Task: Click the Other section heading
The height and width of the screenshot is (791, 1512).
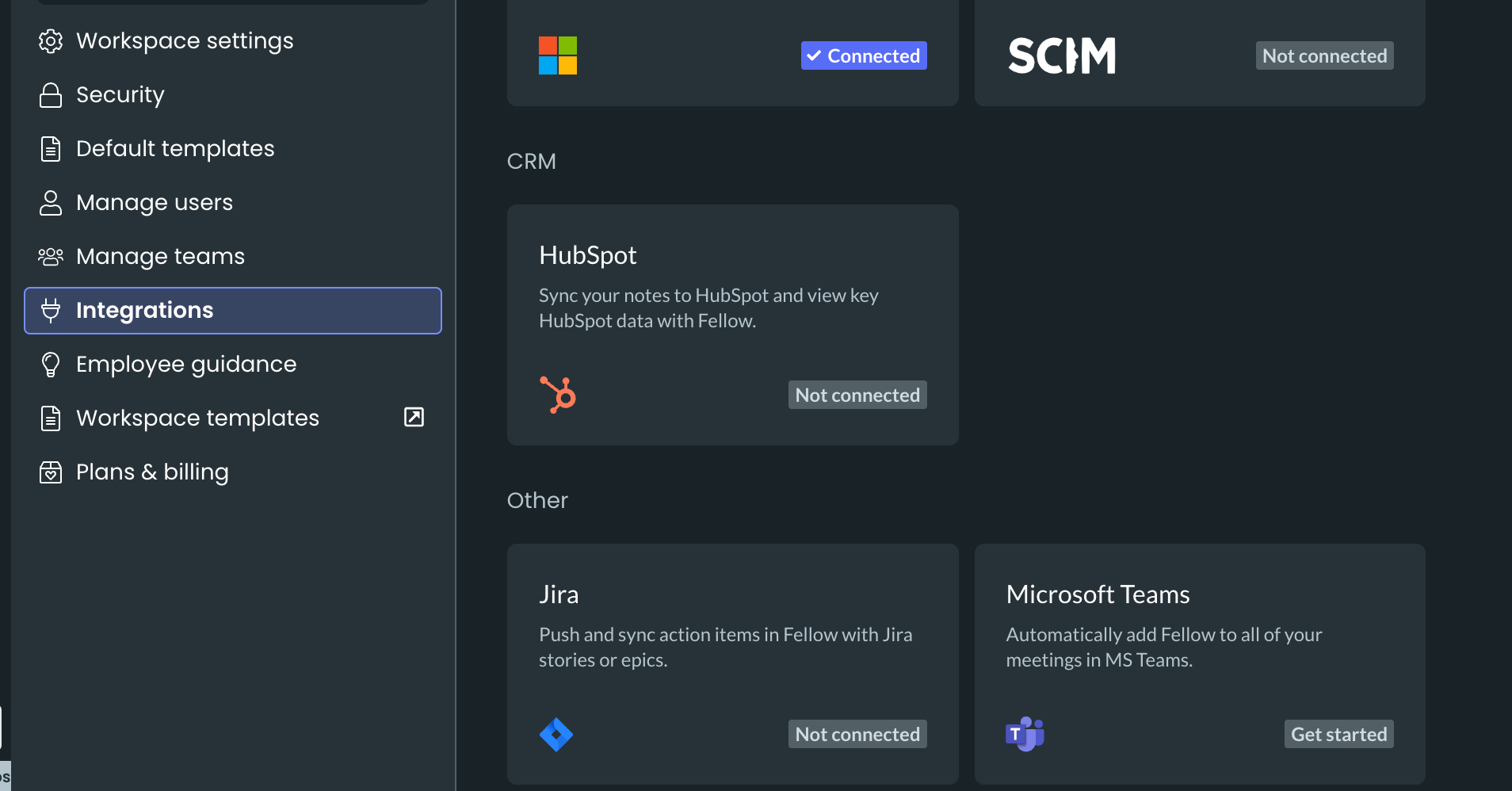Action: tap(537, 500)
